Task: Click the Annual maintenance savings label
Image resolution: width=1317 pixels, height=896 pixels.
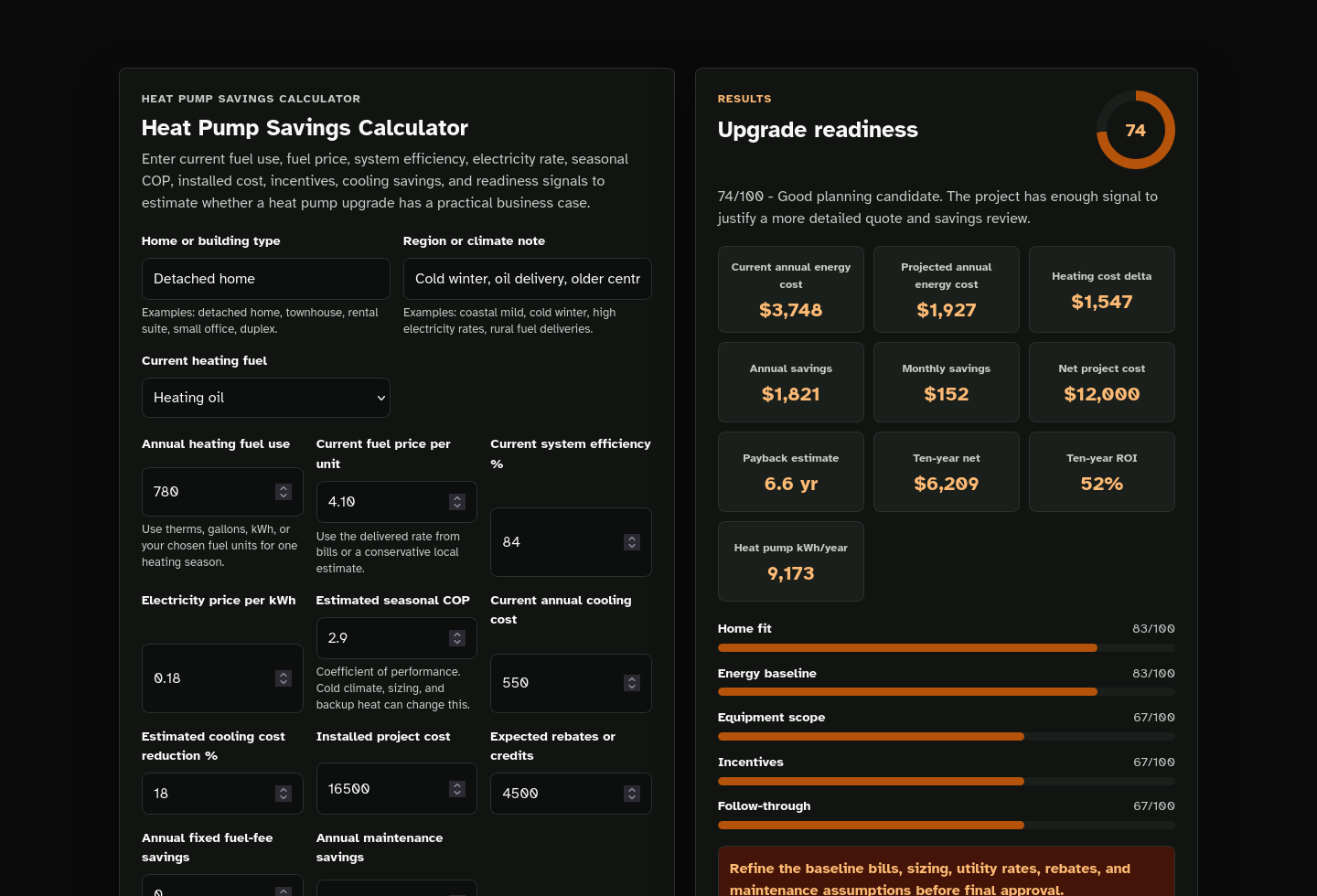Action: [x=380, y=848]
